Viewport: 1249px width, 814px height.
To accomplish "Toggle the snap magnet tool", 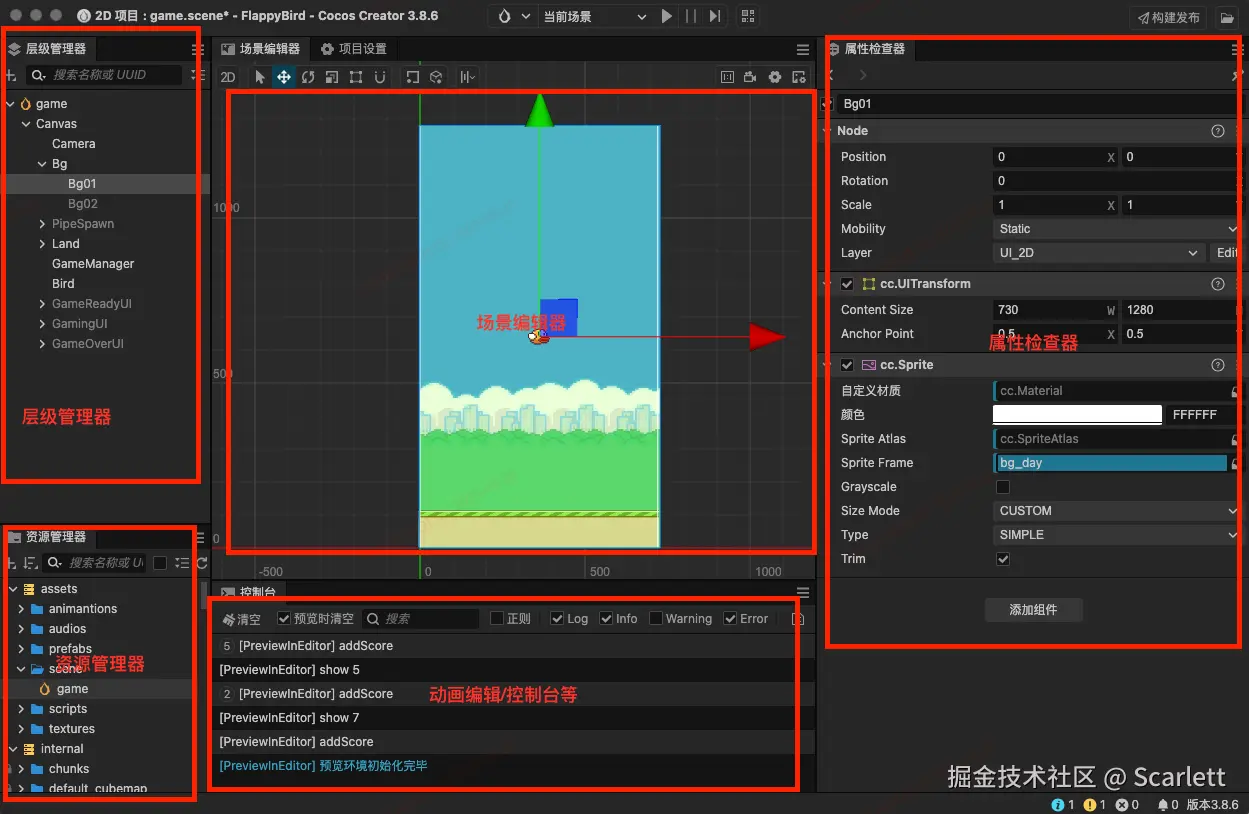I will pos(380,77).
